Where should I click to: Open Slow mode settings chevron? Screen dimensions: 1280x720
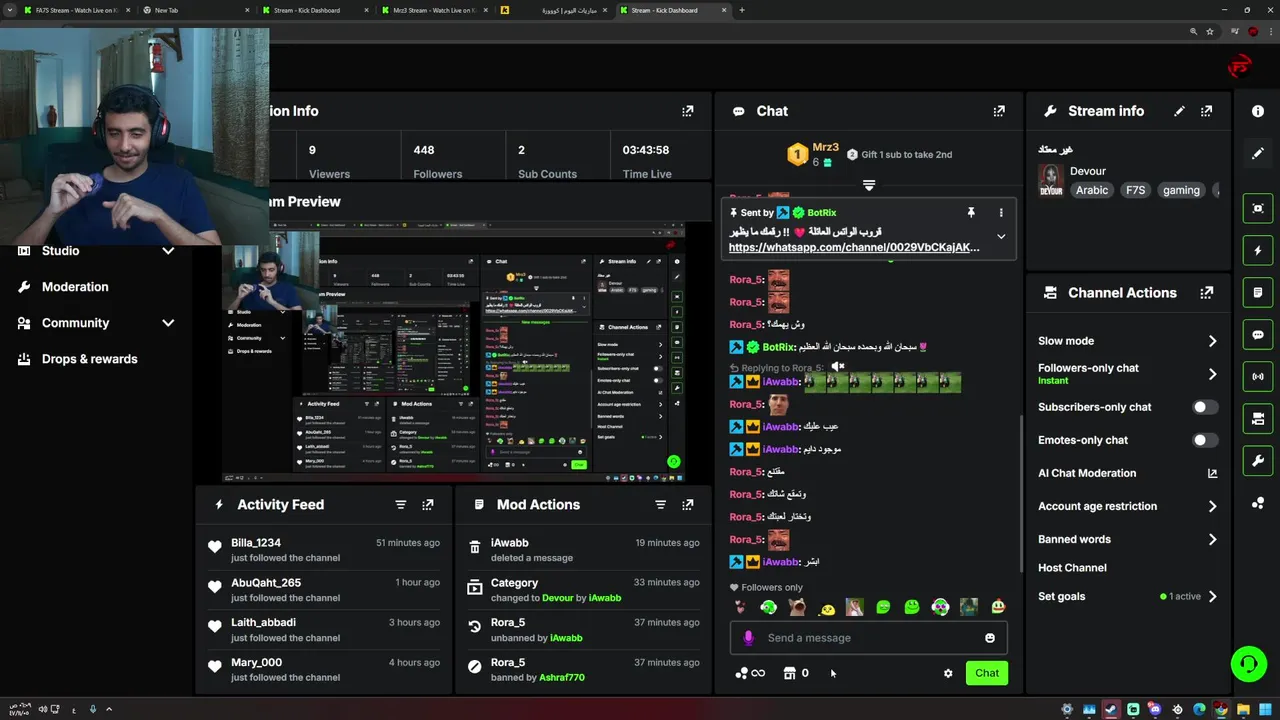1212,341
